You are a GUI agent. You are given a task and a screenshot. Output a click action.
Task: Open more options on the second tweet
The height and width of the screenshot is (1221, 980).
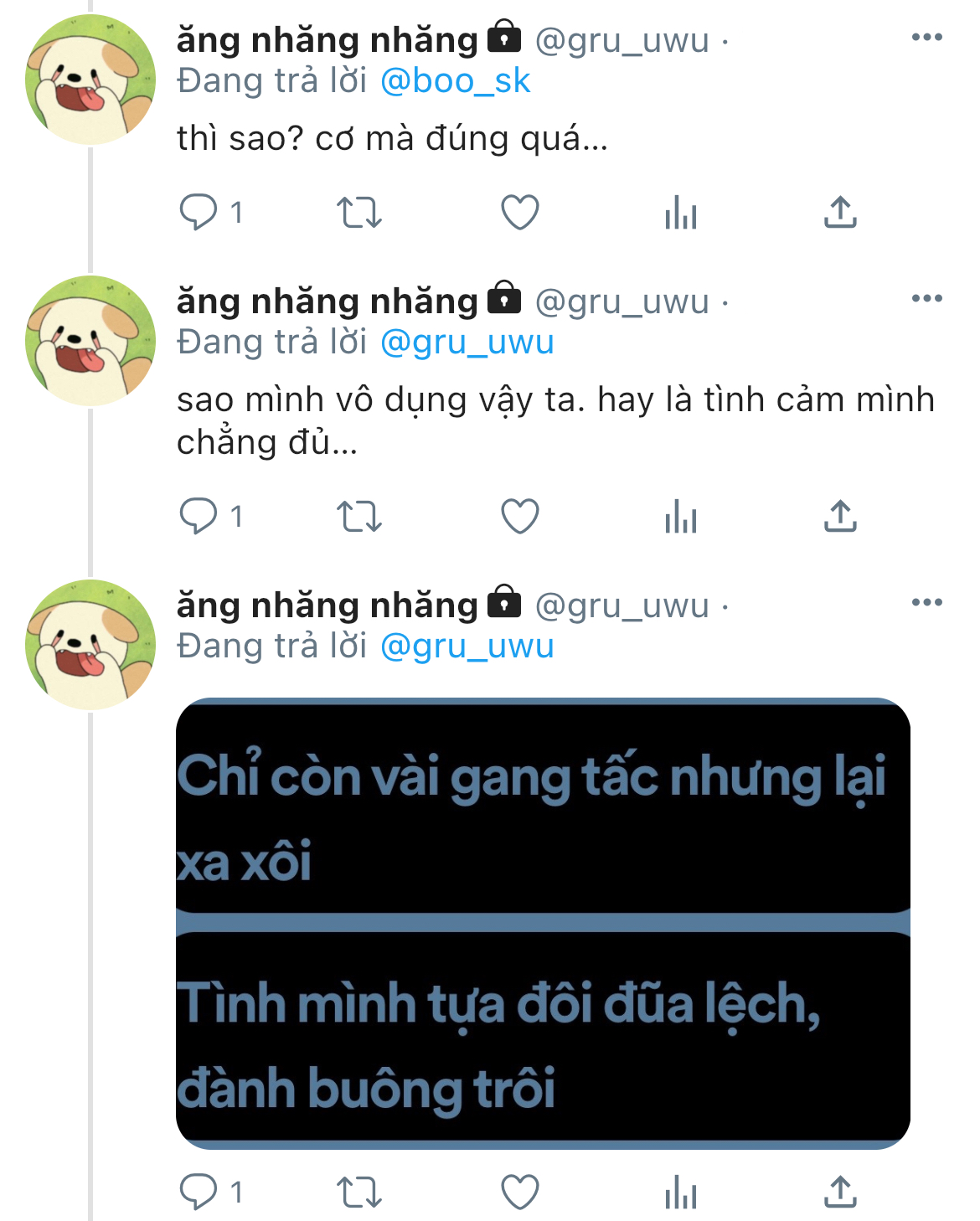click(x=927, y=298)
